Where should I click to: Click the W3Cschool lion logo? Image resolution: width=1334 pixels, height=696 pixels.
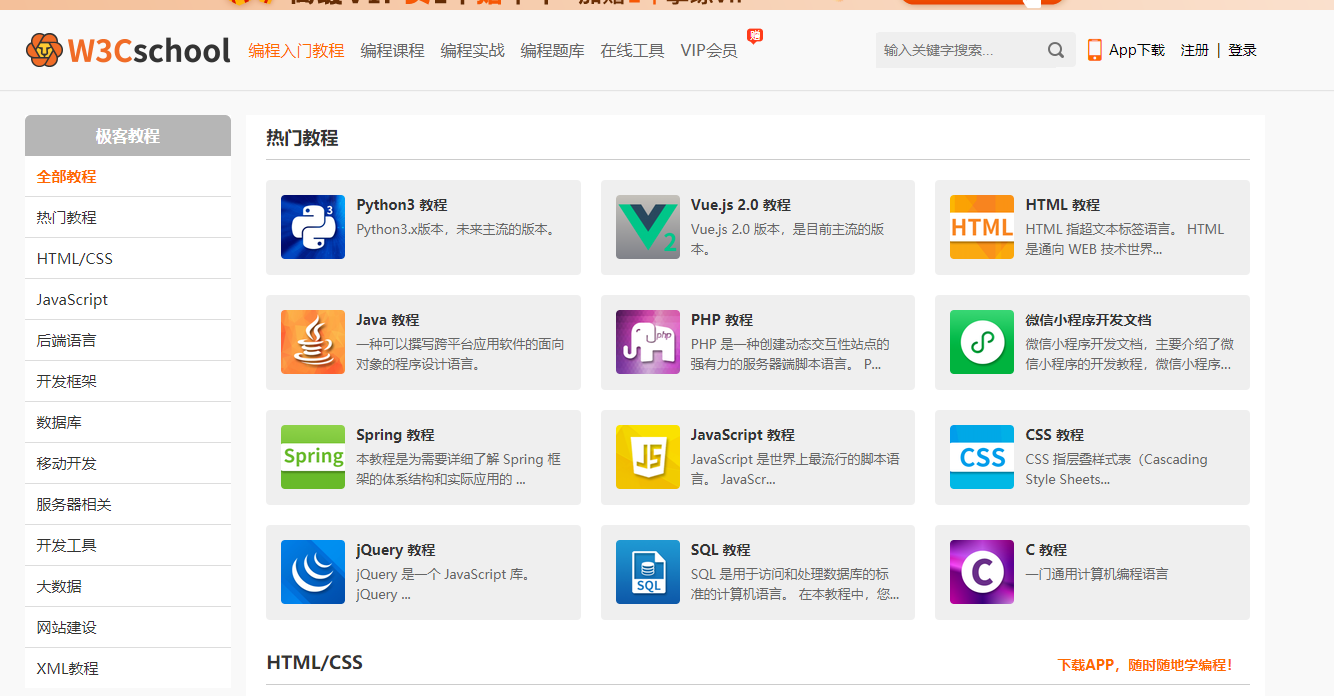(x=44, y=49)
